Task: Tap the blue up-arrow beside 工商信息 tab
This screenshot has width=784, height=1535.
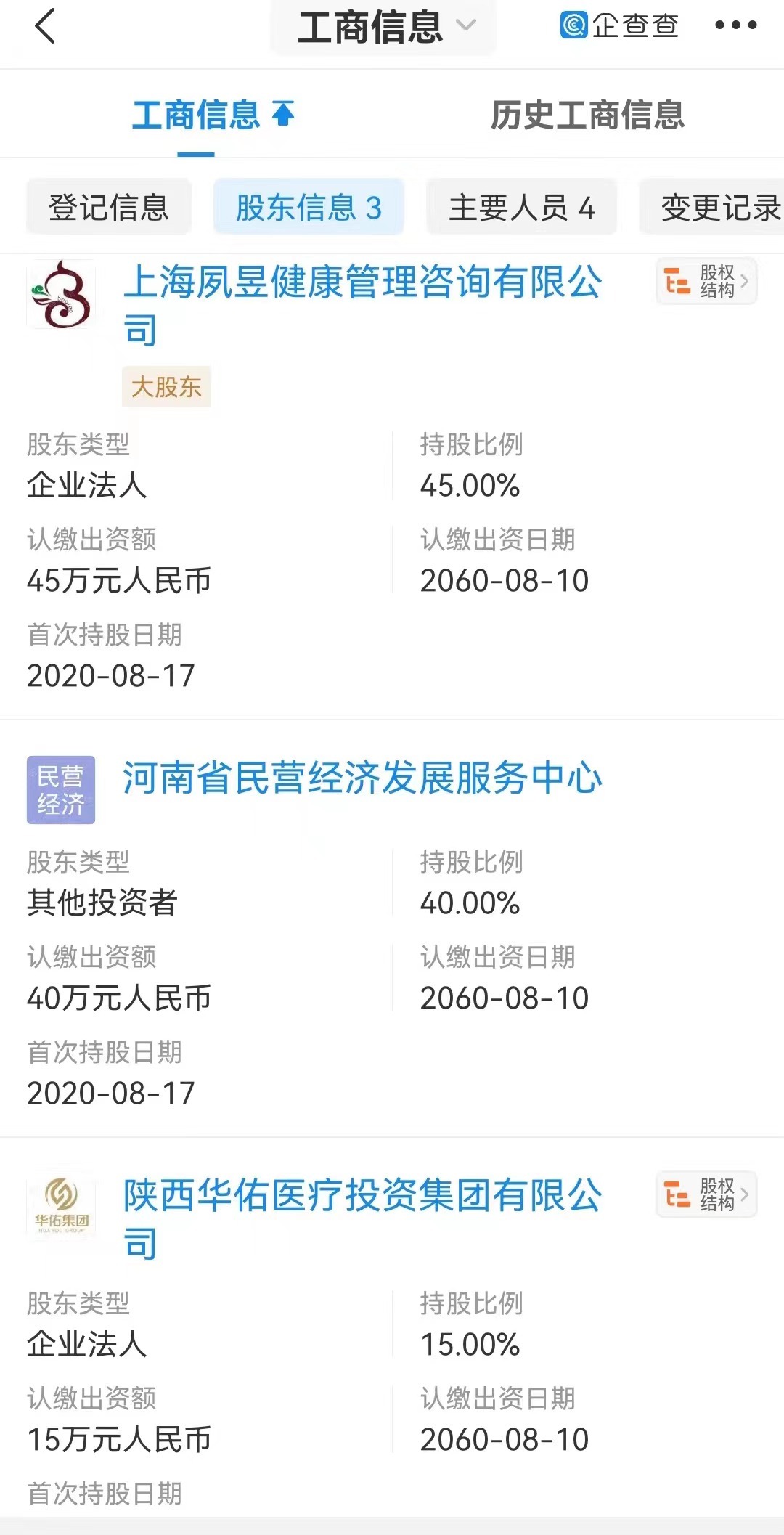Action: point(283,114)
